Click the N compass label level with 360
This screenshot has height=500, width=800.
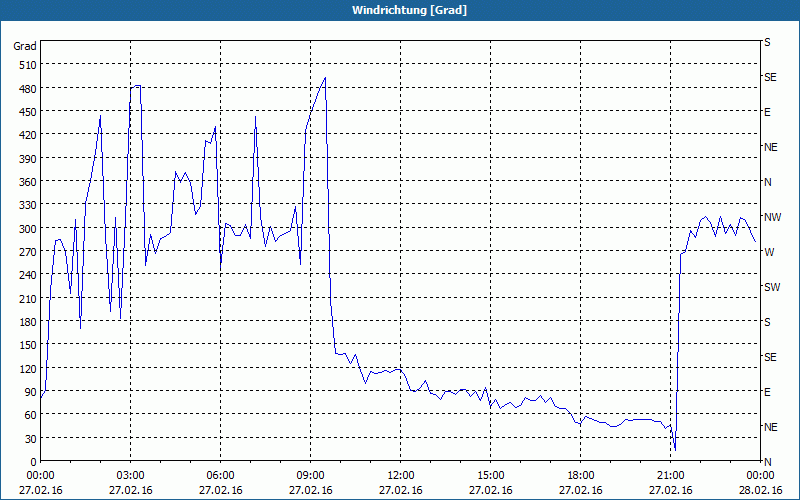pyautogui.click(x=767, y=182)
